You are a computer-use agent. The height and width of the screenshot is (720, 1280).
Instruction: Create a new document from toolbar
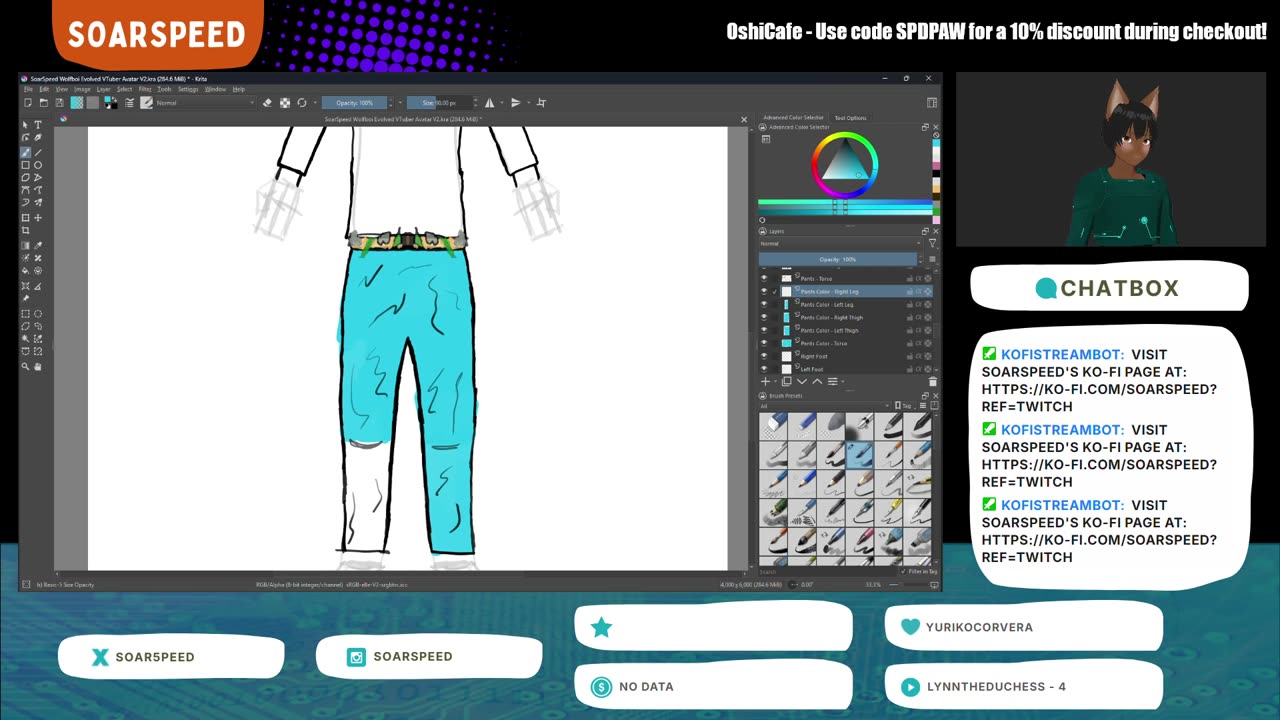27,103
